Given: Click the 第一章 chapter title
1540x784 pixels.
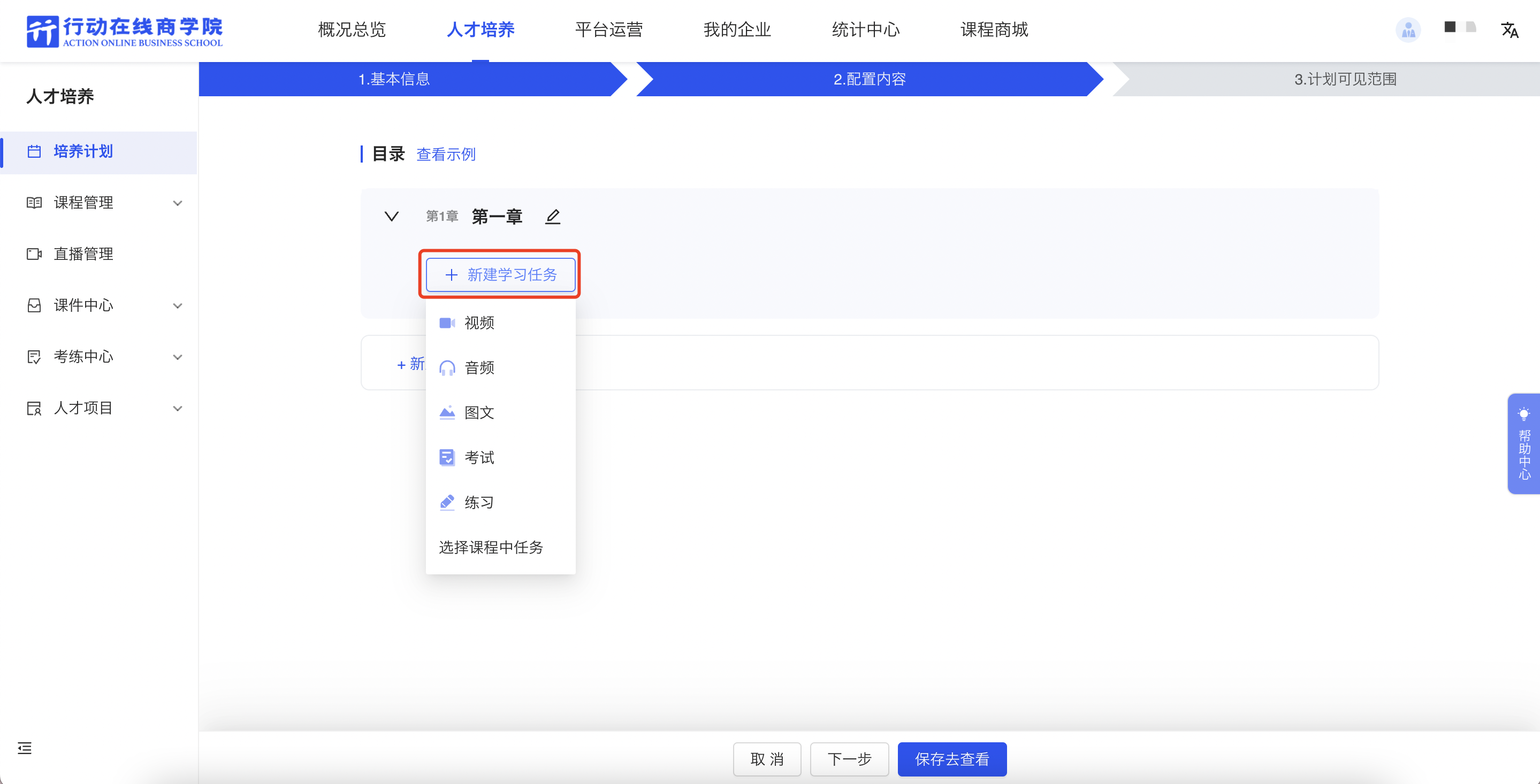Looking at the screenshot, I should coord(497,216).
